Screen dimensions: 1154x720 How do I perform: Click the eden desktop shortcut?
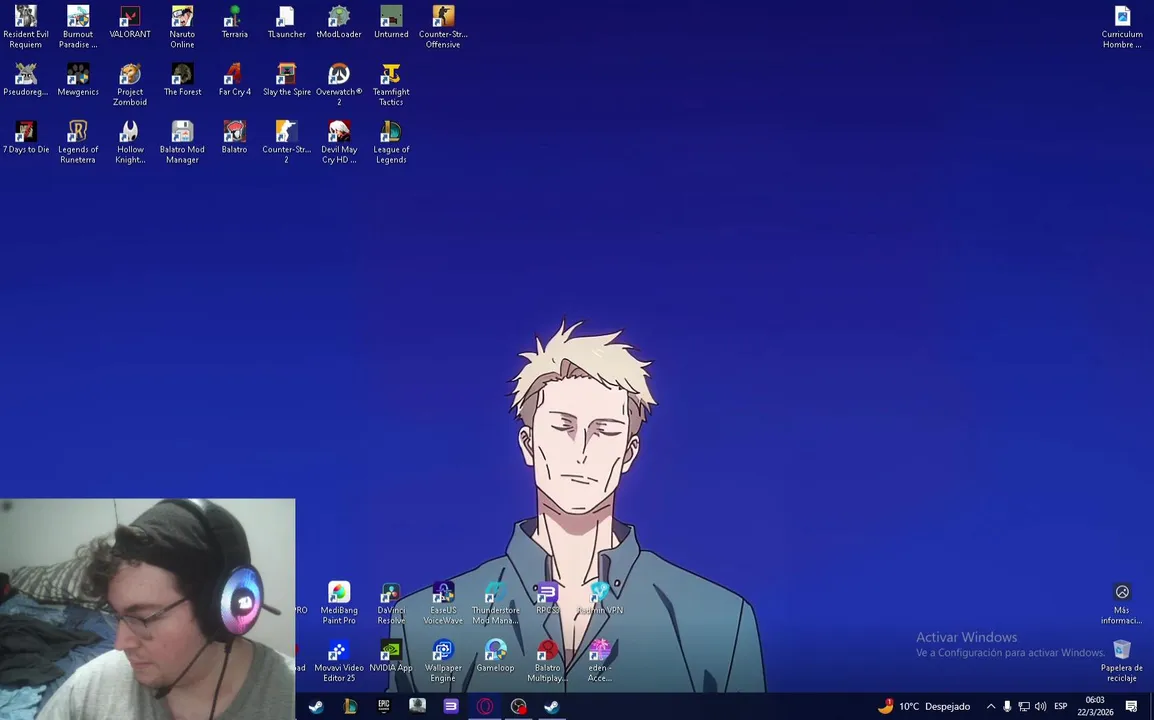(600, 660)
